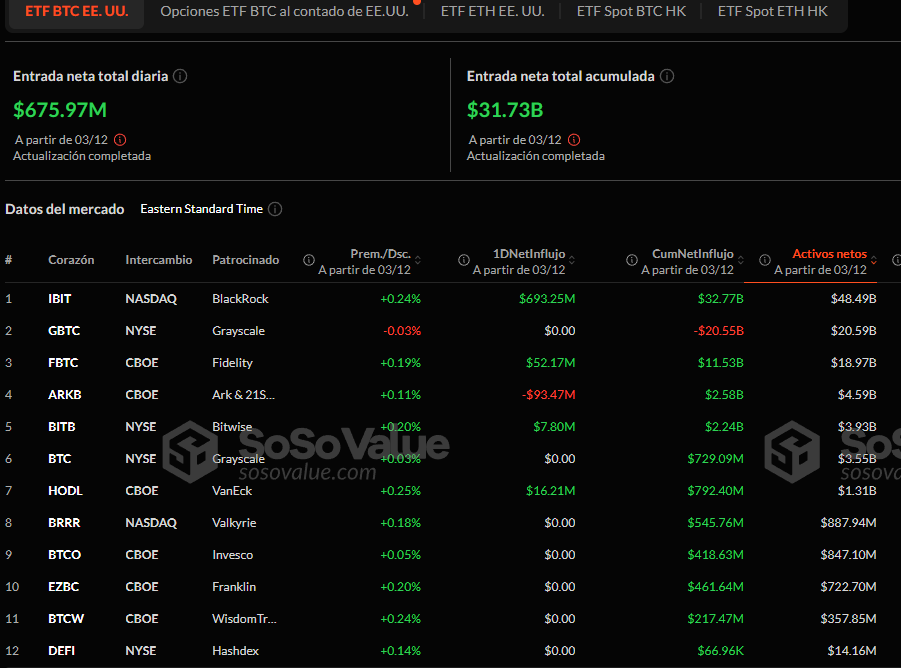The image size is (901, 668).
Task: Open the IBIT ticker entry
Action: click(59, 298)
